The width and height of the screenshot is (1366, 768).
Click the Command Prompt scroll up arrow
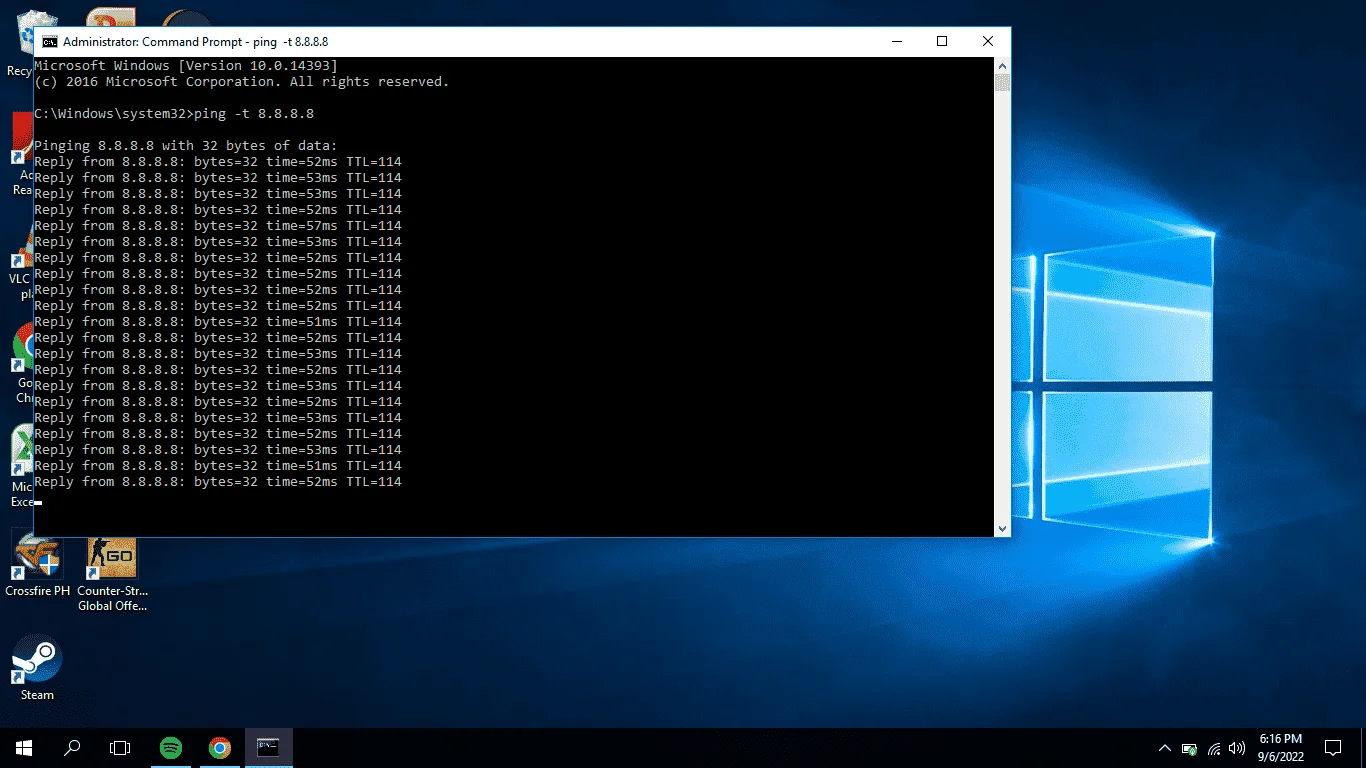point(1002,65)
